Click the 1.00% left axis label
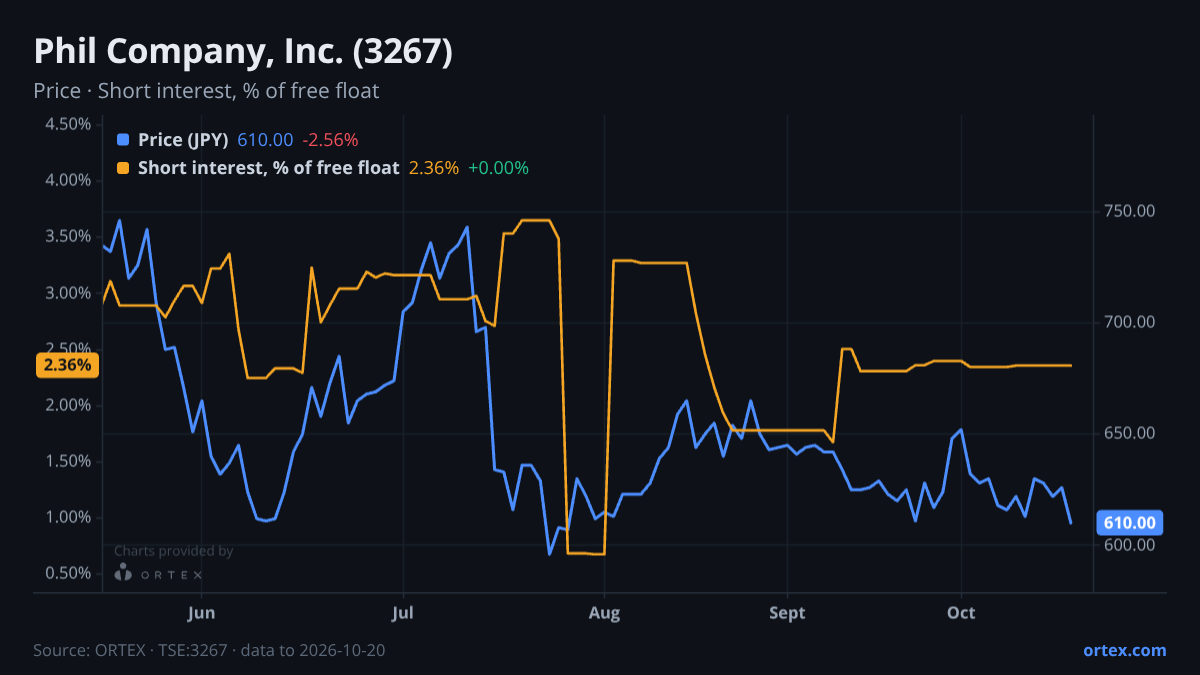 pyautogui.click(x=69, y=517)
